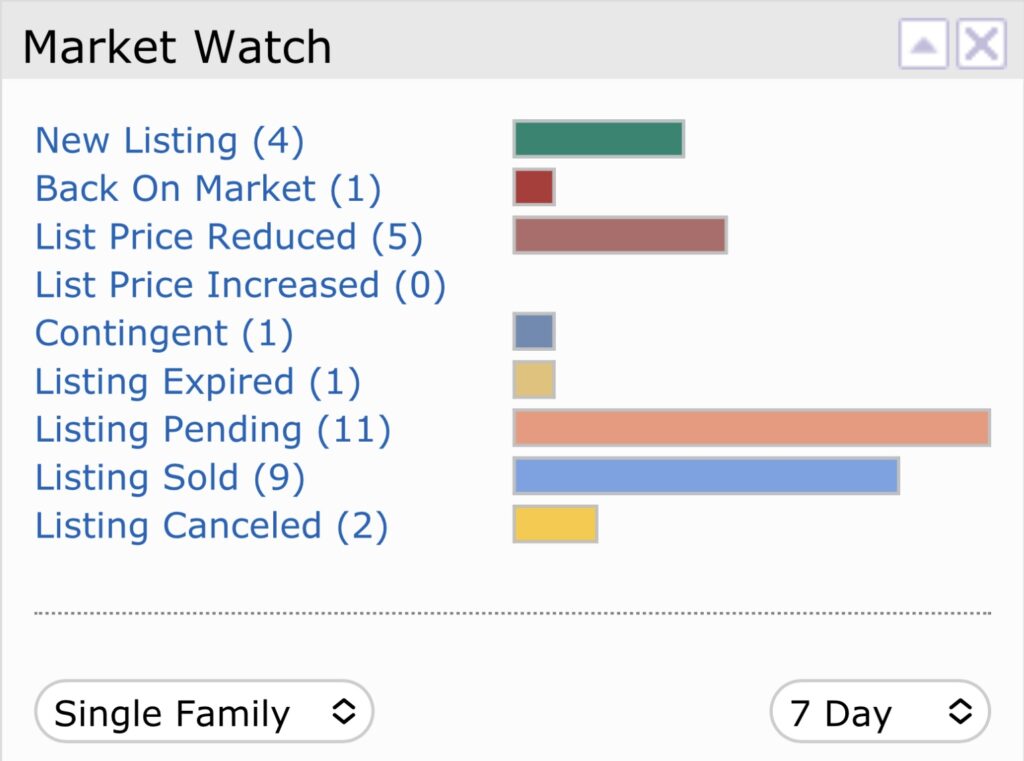
Task: Open the New Listing (4) link
Action: pyautogui.click(x=170, y=140)
